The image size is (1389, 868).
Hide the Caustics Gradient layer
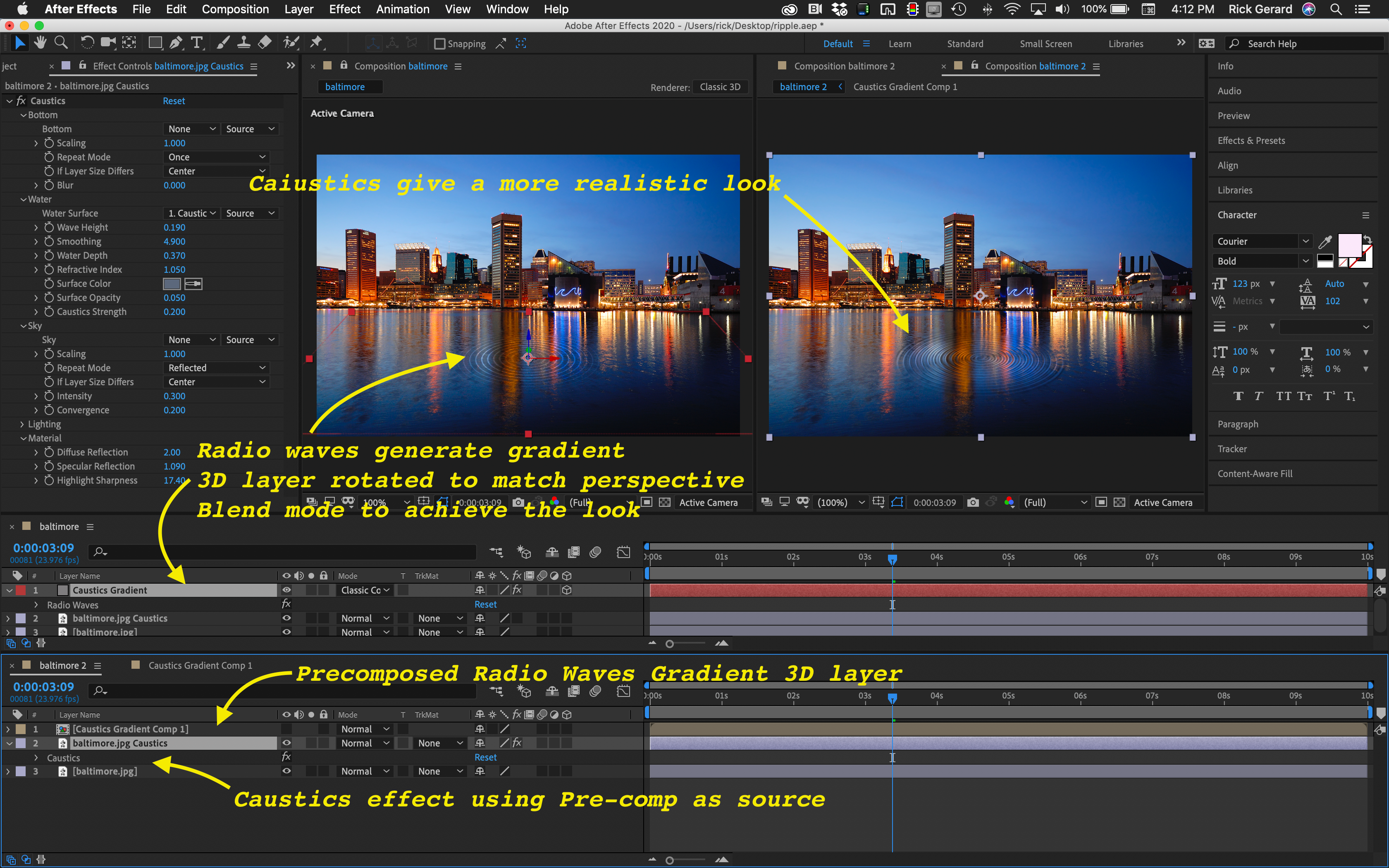click(x=286, y=590)
